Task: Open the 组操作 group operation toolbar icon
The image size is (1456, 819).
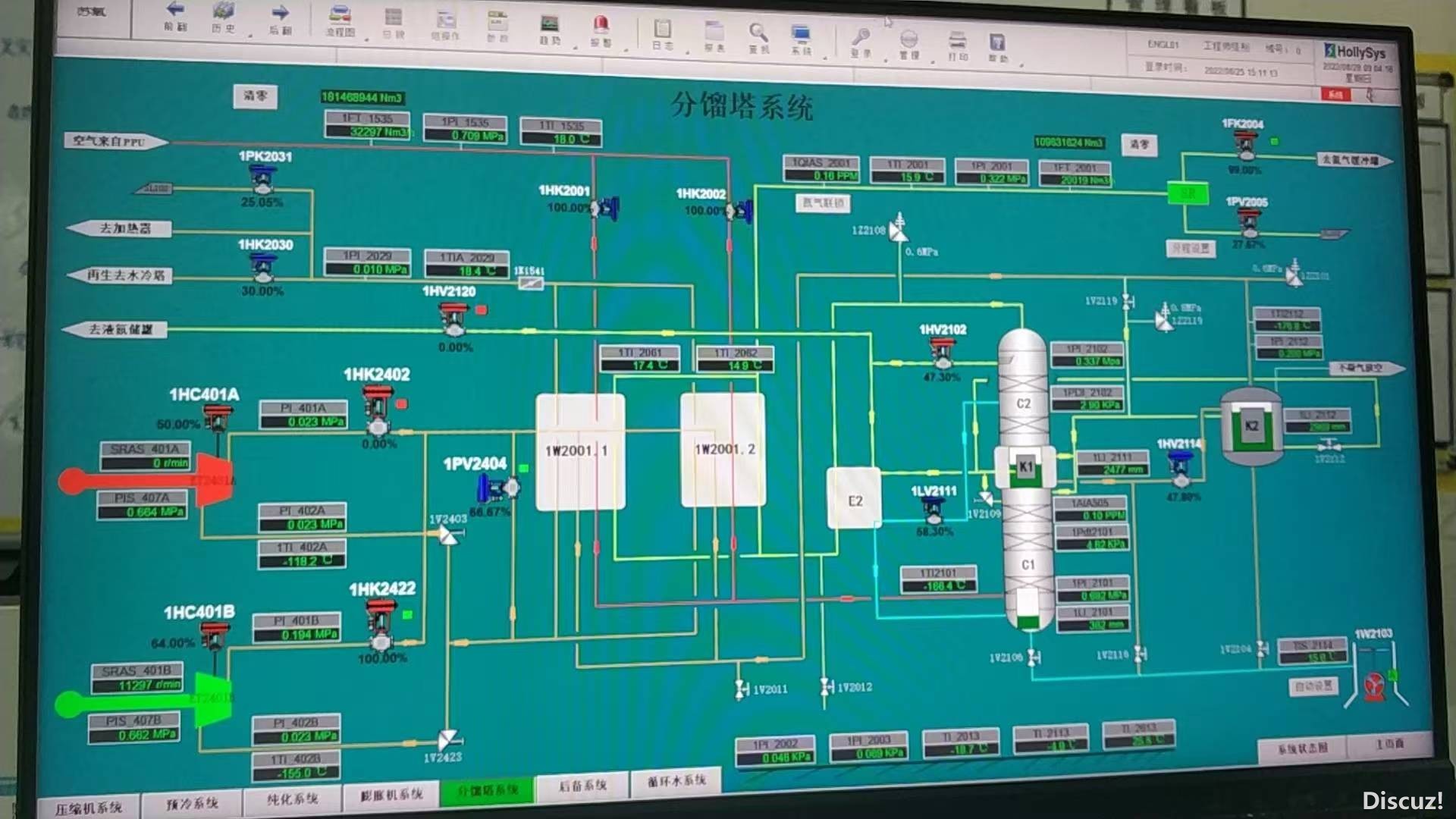Action: coord(445,20)
